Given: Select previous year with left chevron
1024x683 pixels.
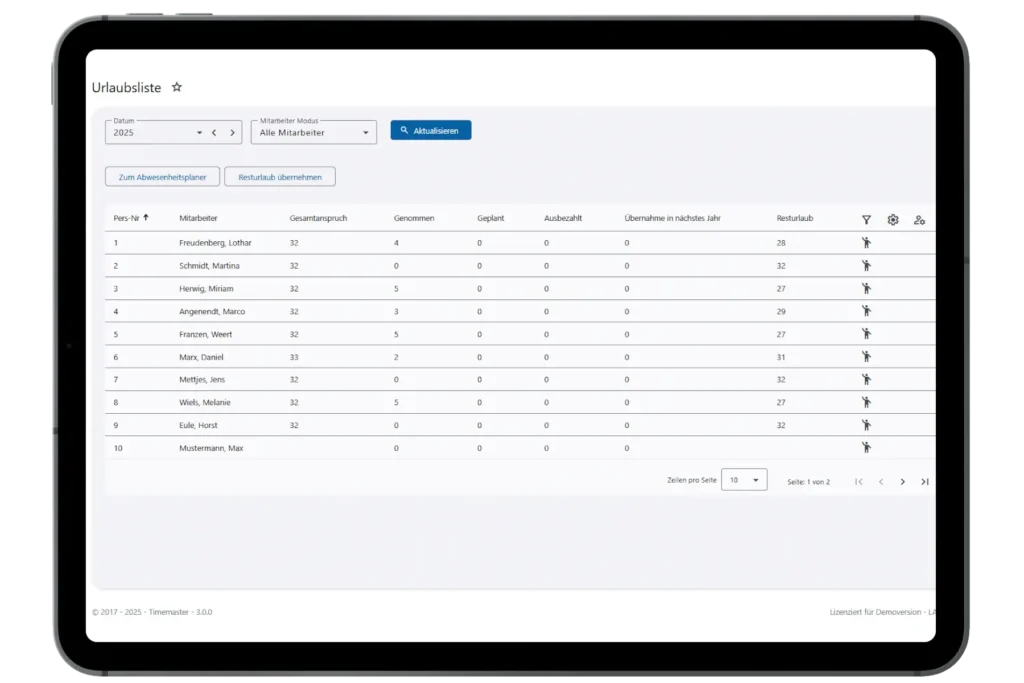Looking at the screenshot, I should [x=214, y=132].
